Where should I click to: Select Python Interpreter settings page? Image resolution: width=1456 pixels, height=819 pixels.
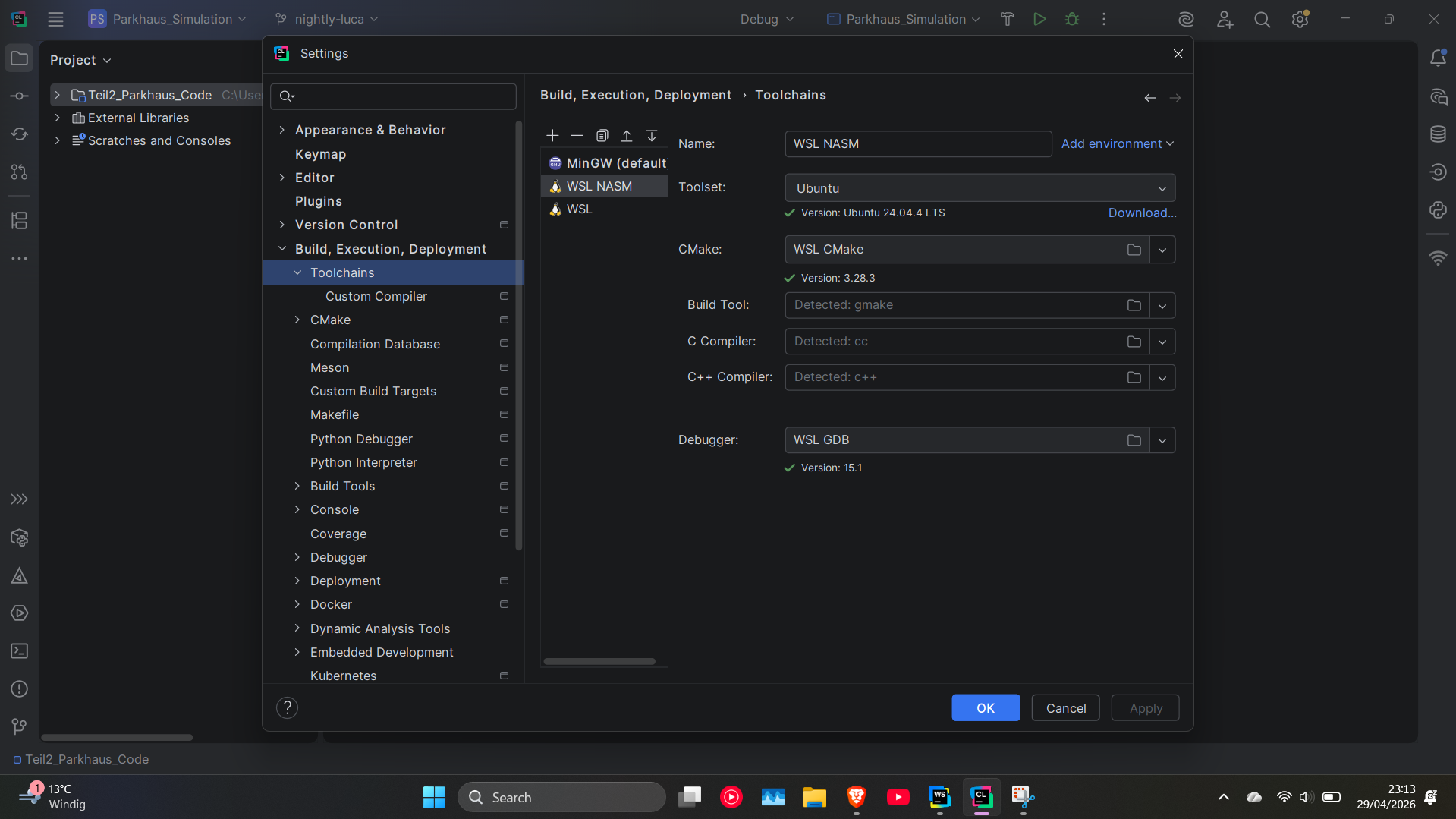pos(363,462)
